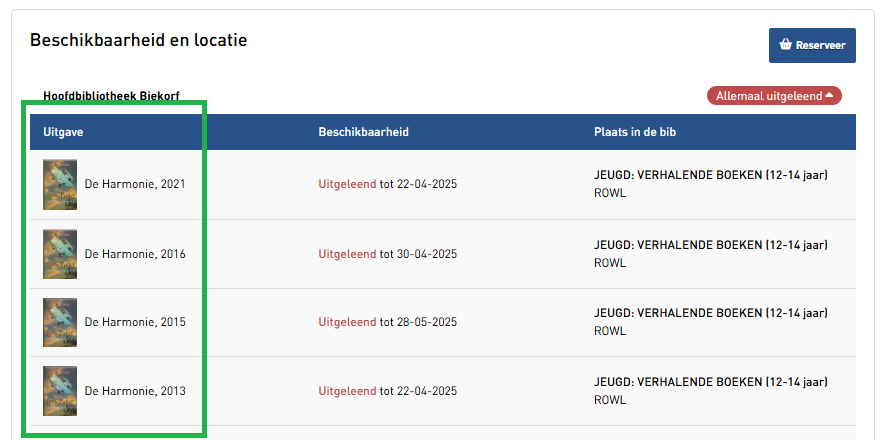Select the De Harmonie, 2013 edition text
893x440 pixels.
[x=135, y=391]
